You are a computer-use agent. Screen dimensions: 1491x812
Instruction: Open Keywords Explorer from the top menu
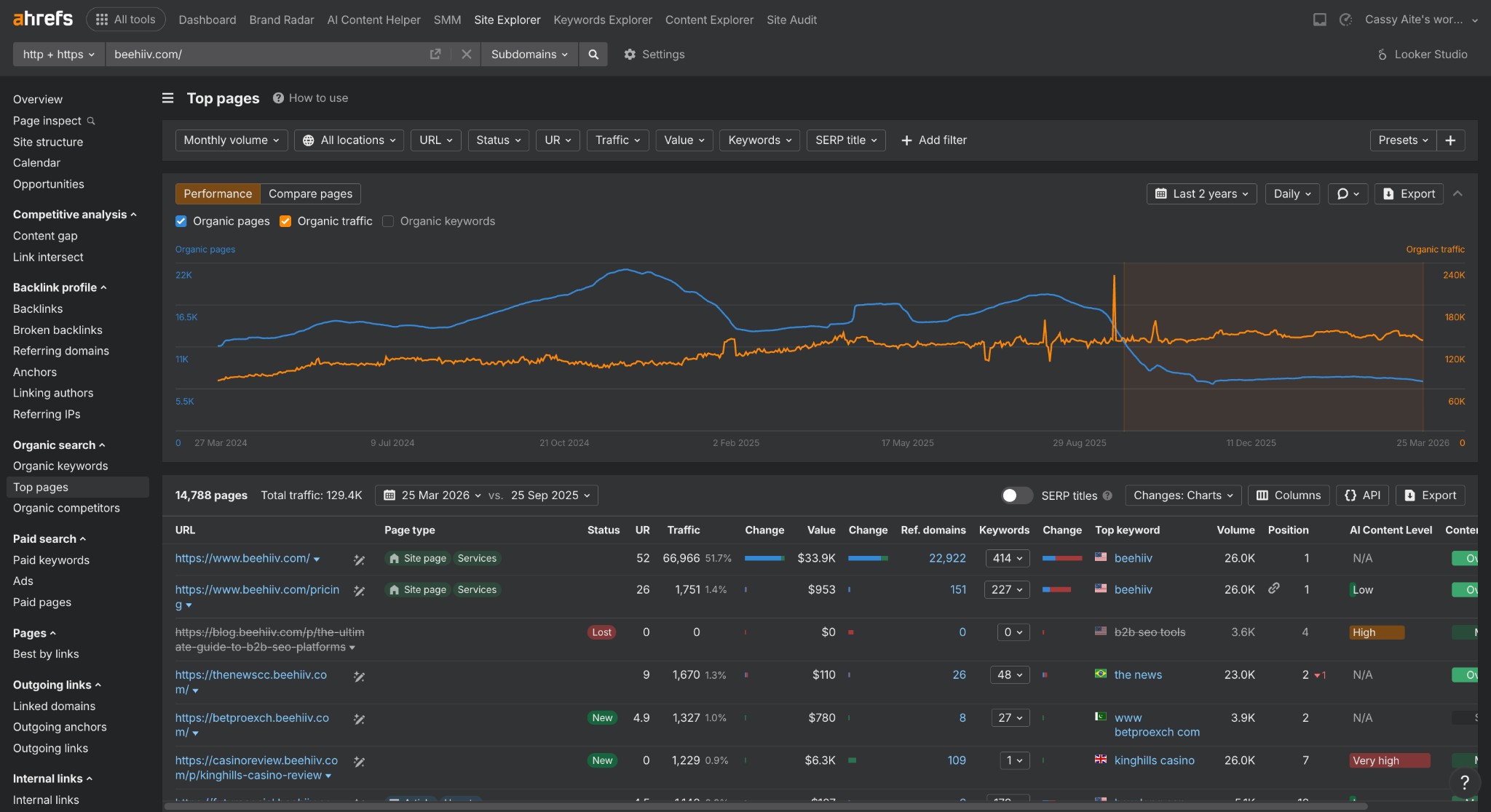click(x=602, y=20)
